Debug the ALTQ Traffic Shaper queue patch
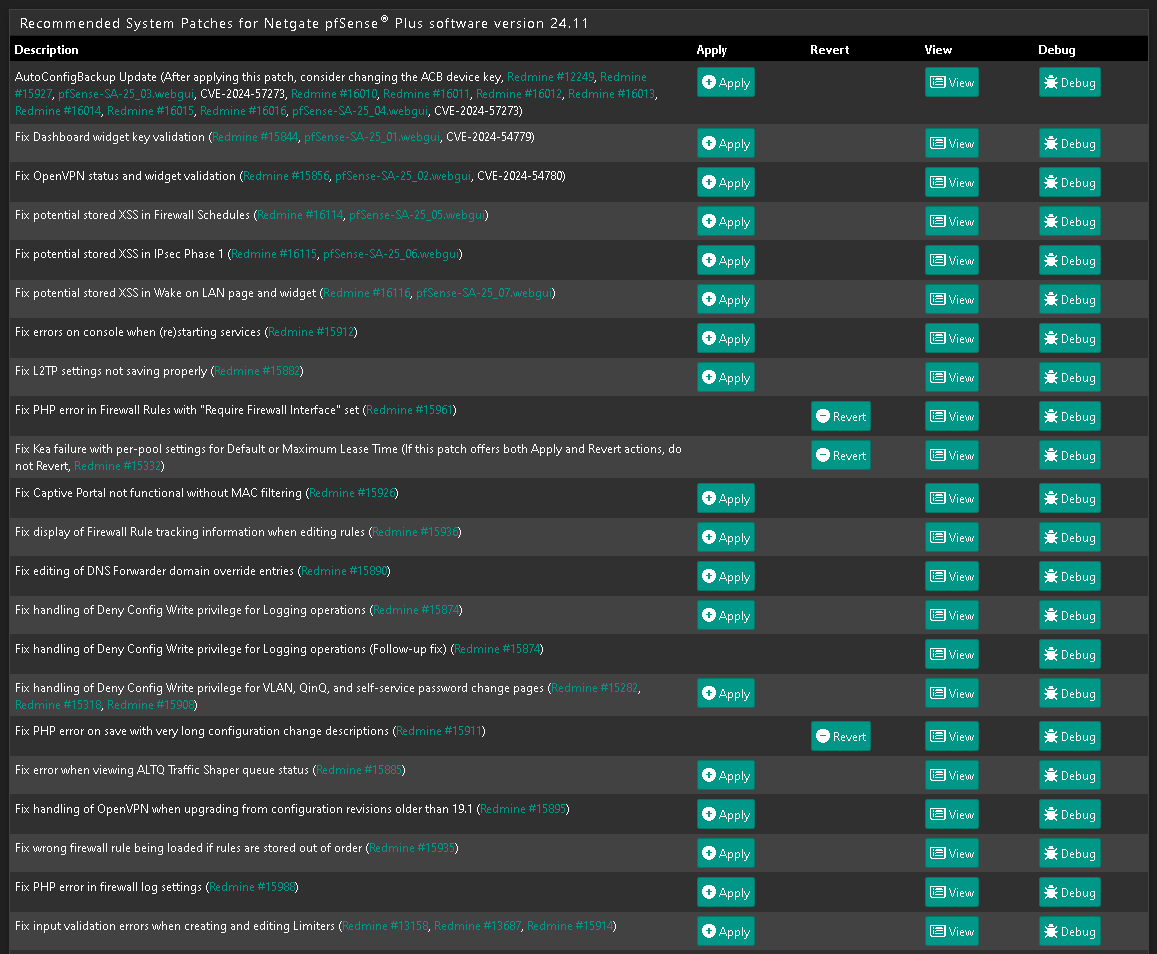The height and width of the screenshot is (954, 1157). [x=1069, y=776]
